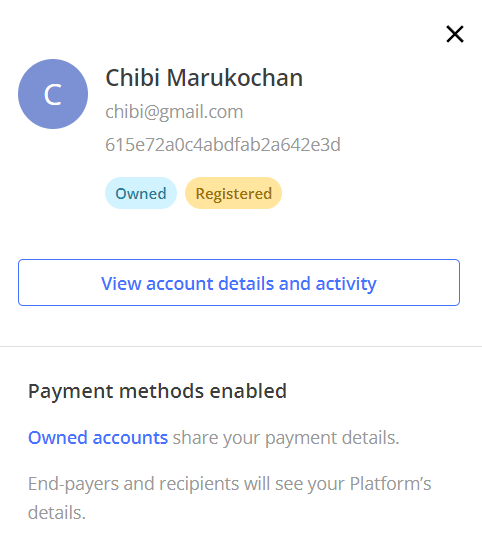Click the Owned status badge
Image resolution: width=482 pixels, height=559 pixels.
click(x=141, y=193)
